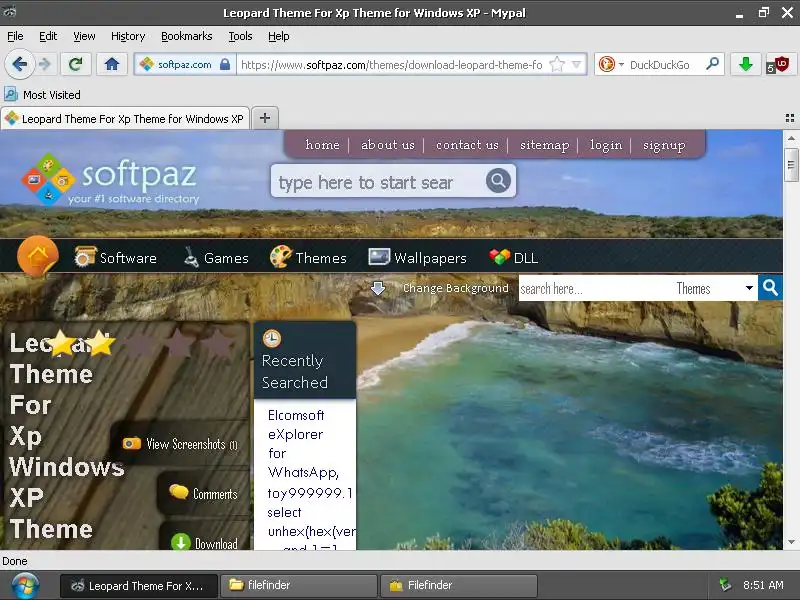Click the scrollbar up arrow
Screen dimensions: 800x600
coord(791,138)
